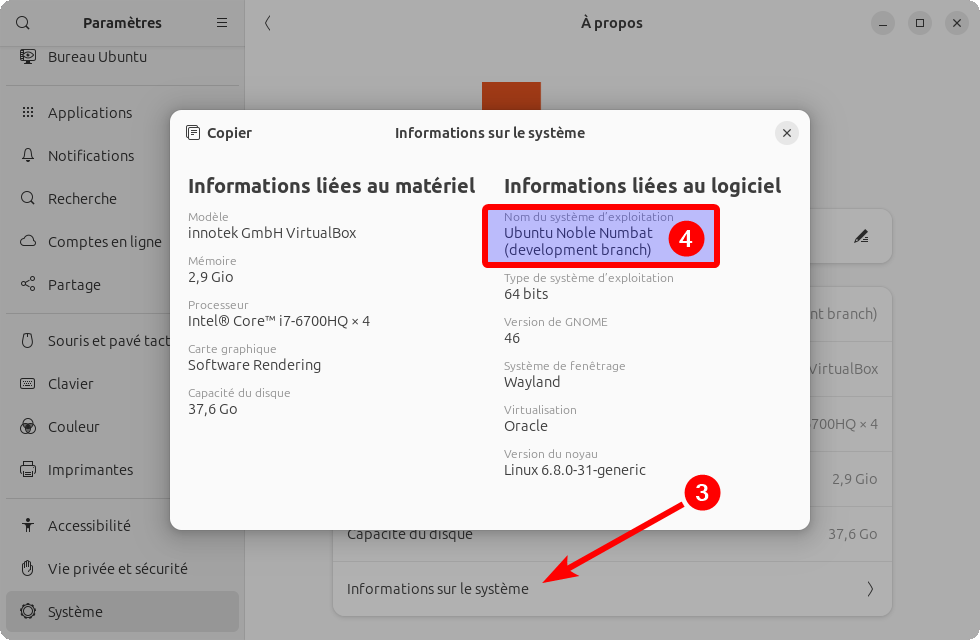Image resolution: width=980 pixels, height=640 pixels.
Task: Click the disk capacity 37,6 Go in dialog
Action: coord(212,409)
